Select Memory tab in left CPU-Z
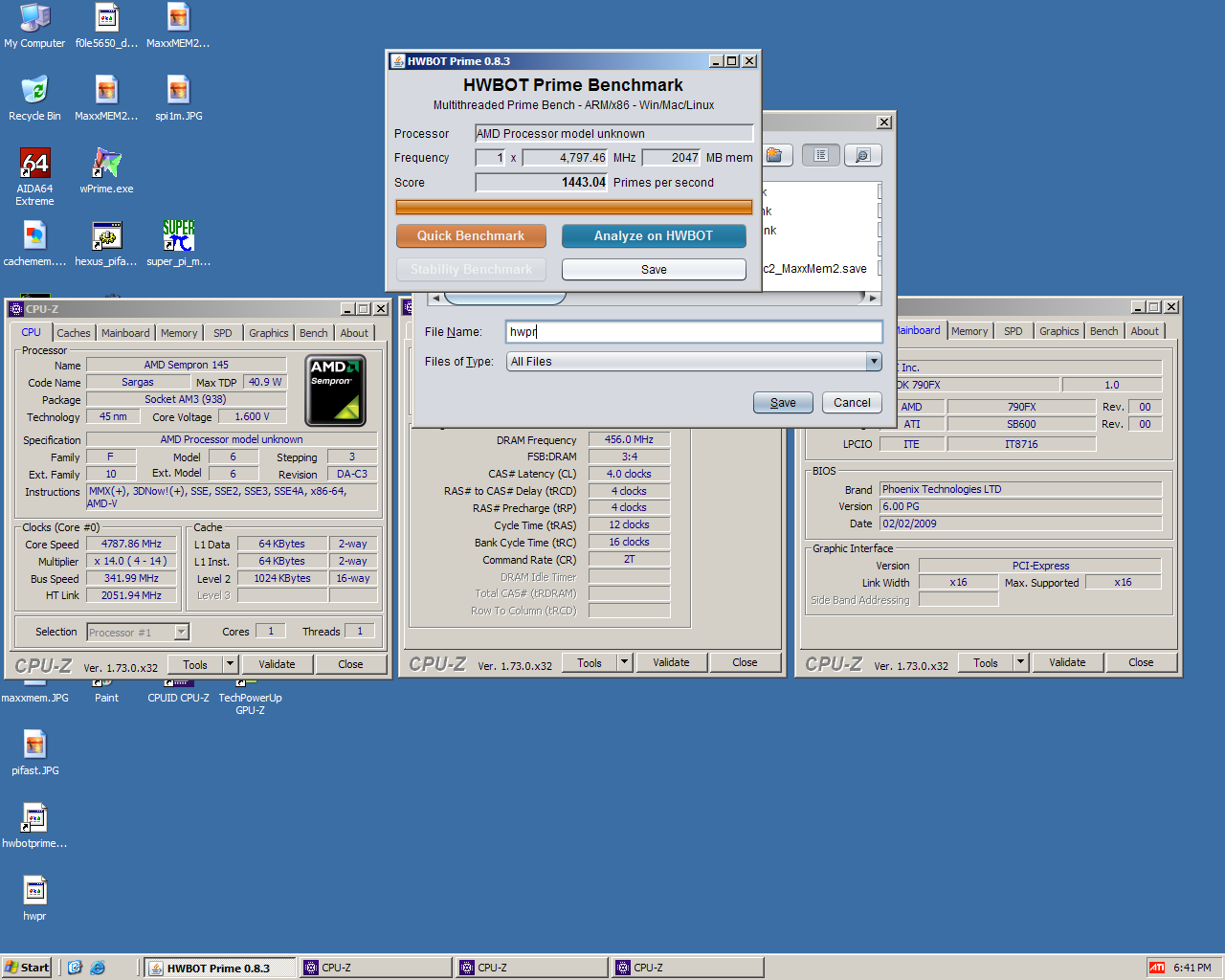Image resolution: width=1225 pixels, height=980 pixels. (179, 333)
